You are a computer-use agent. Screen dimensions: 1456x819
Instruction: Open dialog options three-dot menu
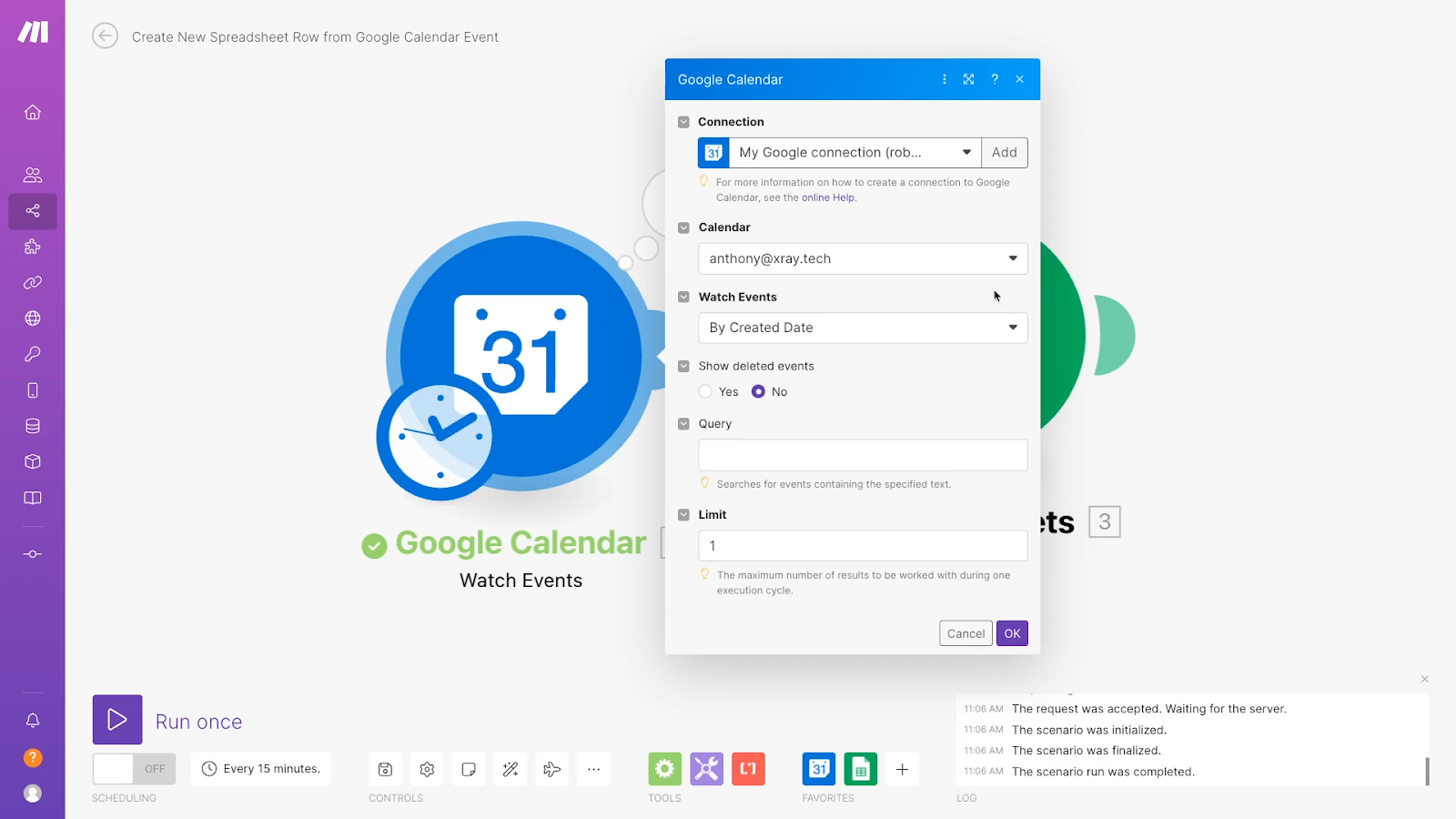click(x=945, y=79)
